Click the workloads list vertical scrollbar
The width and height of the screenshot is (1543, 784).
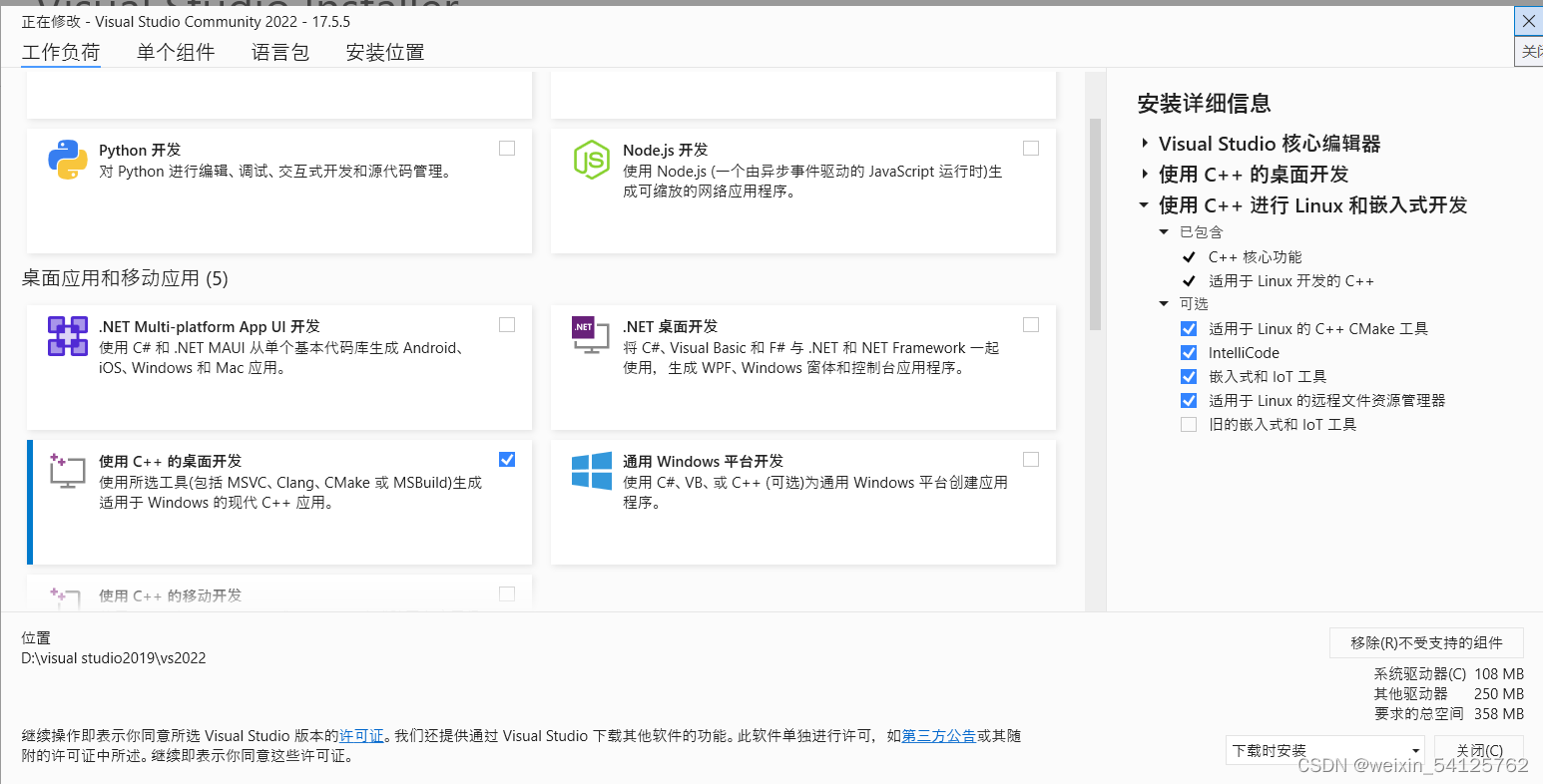[1095, 224]
